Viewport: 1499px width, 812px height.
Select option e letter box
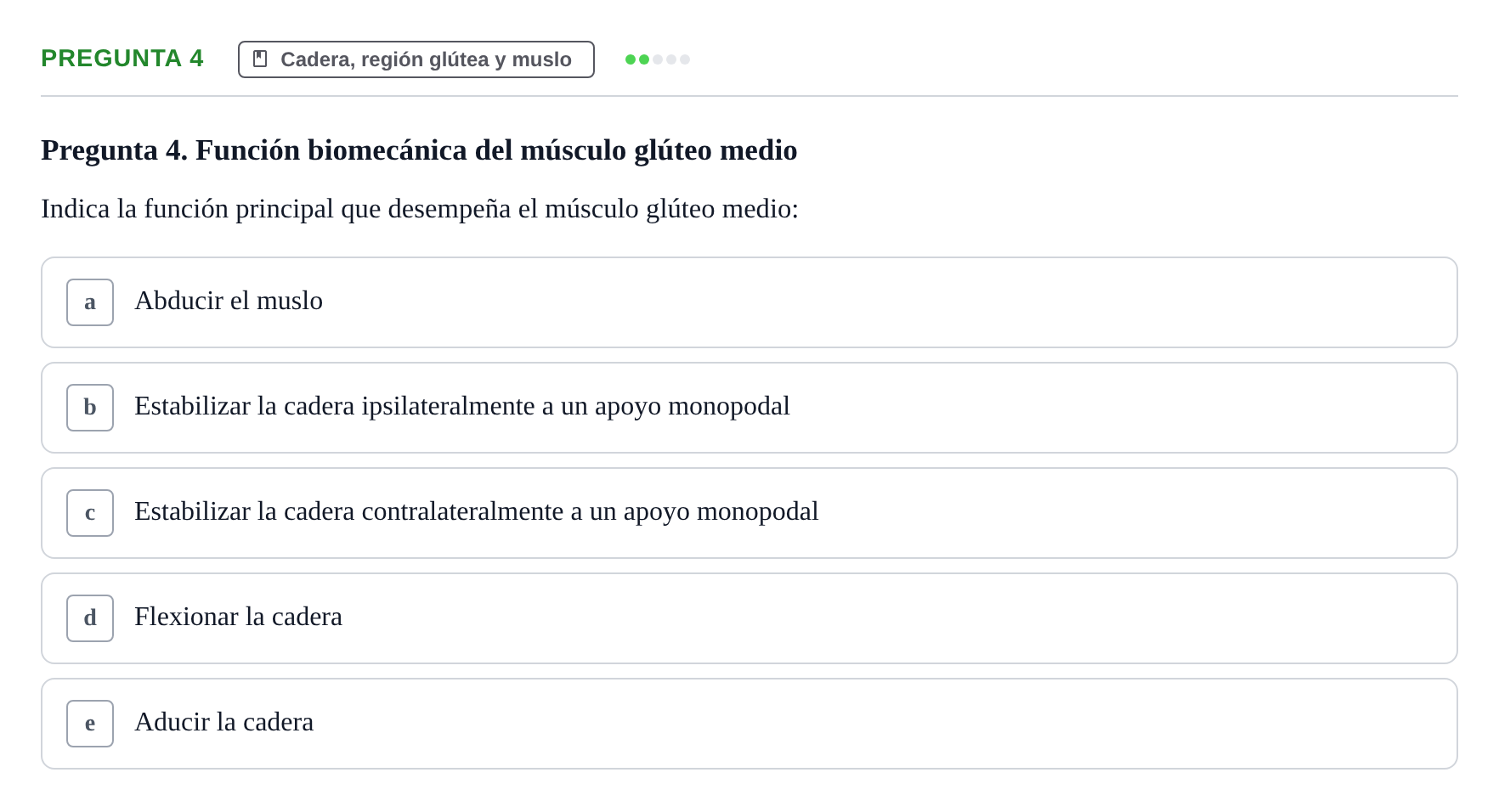coord(90,724)
